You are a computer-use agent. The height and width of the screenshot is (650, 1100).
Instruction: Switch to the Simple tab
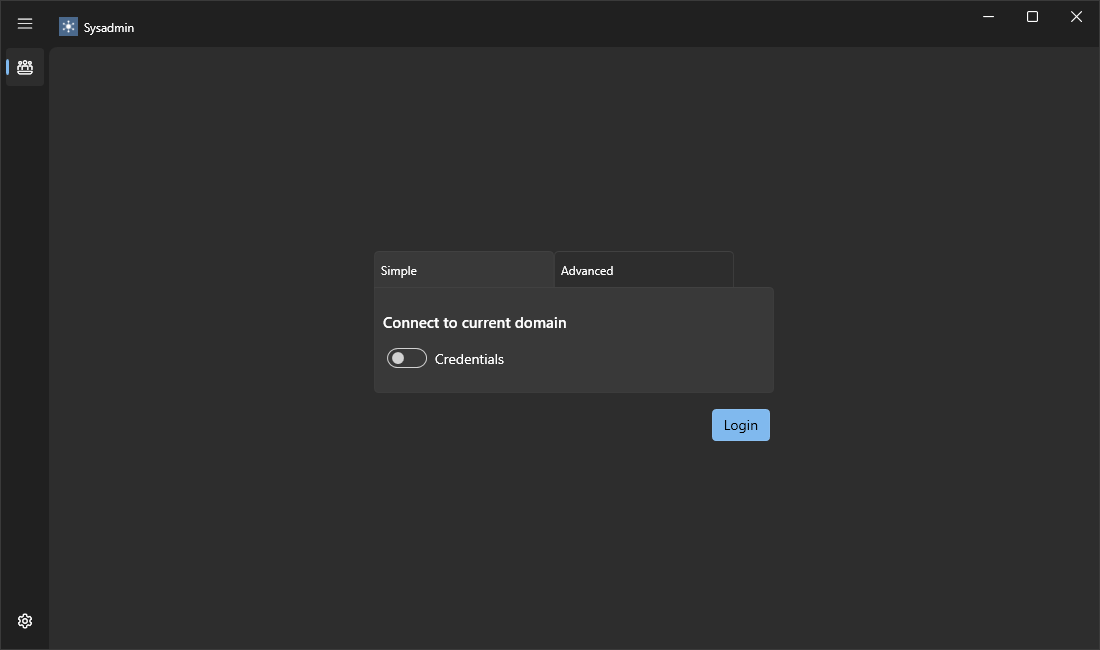coord(463,270)
